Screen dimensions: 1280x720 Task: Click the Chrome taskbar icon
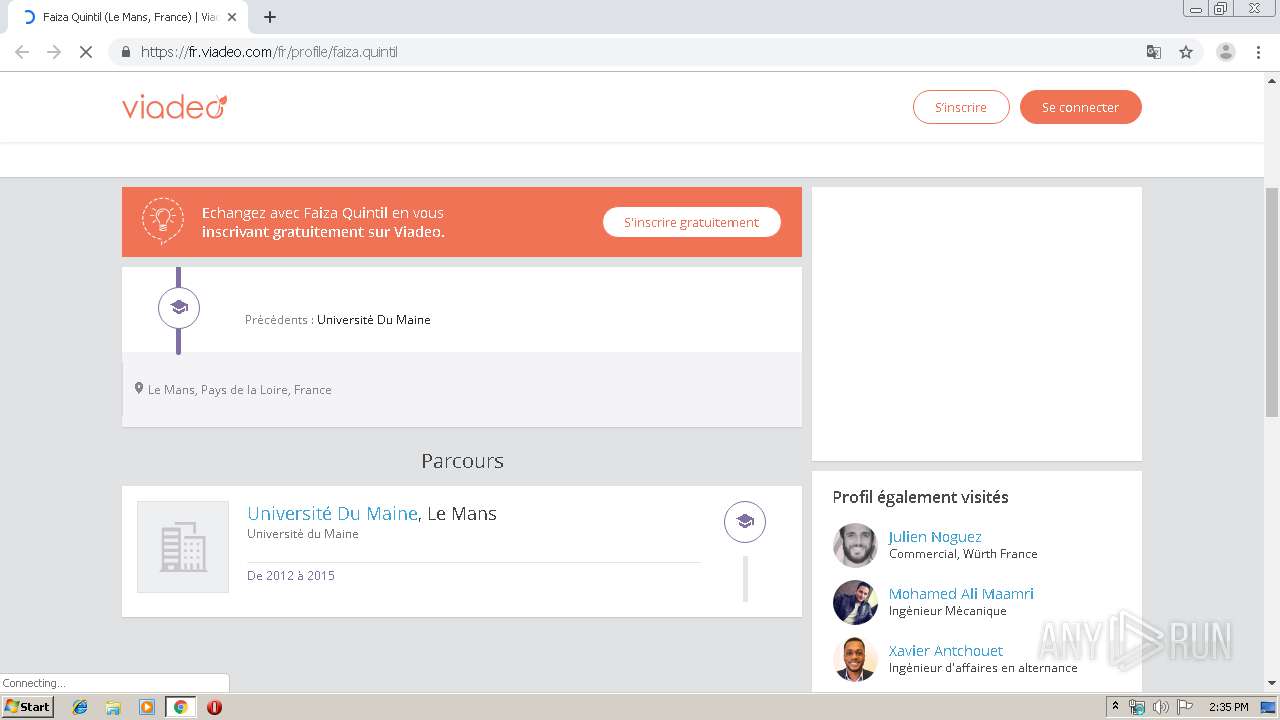[180, 707]
